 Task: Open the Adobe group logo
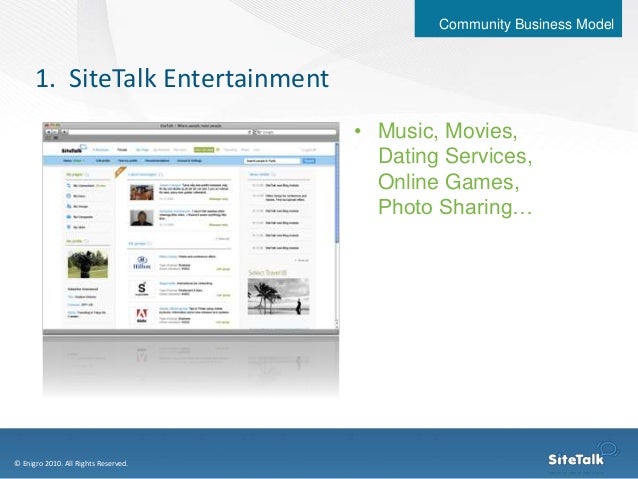(x=142, y=315)
